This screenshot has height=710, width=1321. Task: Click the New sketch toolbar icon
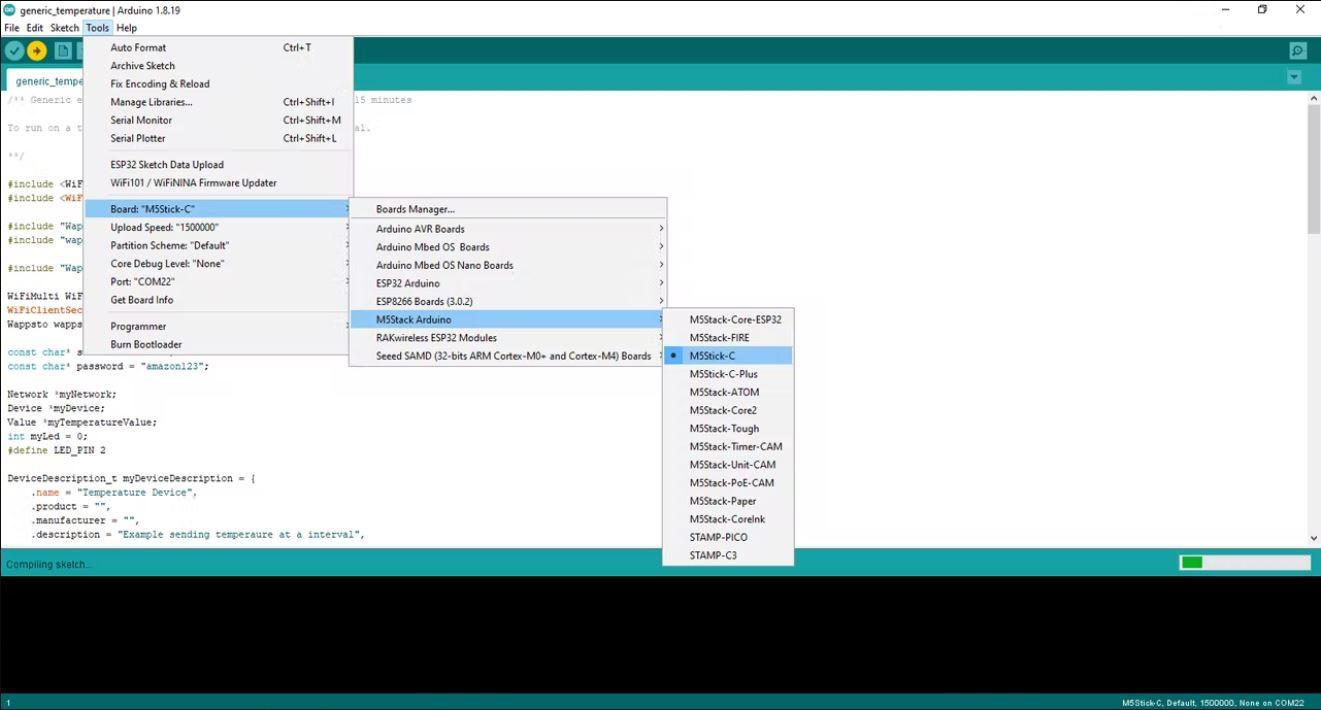click(63, 51)
